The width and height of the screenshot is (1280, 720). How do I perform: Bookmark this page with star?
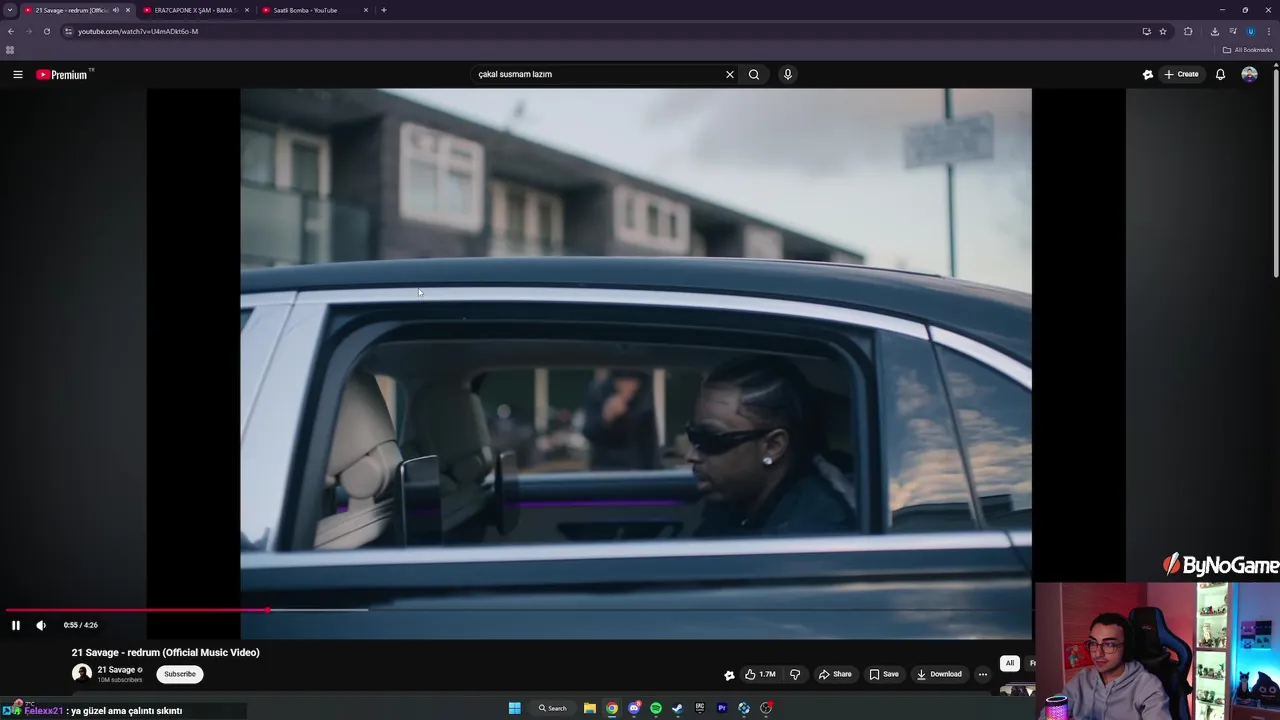[x=1163, y=31]
